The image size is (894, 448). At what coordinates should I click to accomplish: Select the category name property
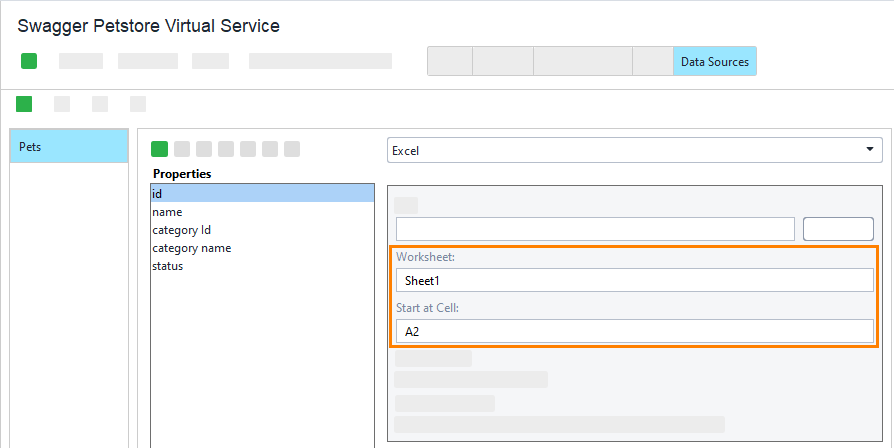pos(262,248)
